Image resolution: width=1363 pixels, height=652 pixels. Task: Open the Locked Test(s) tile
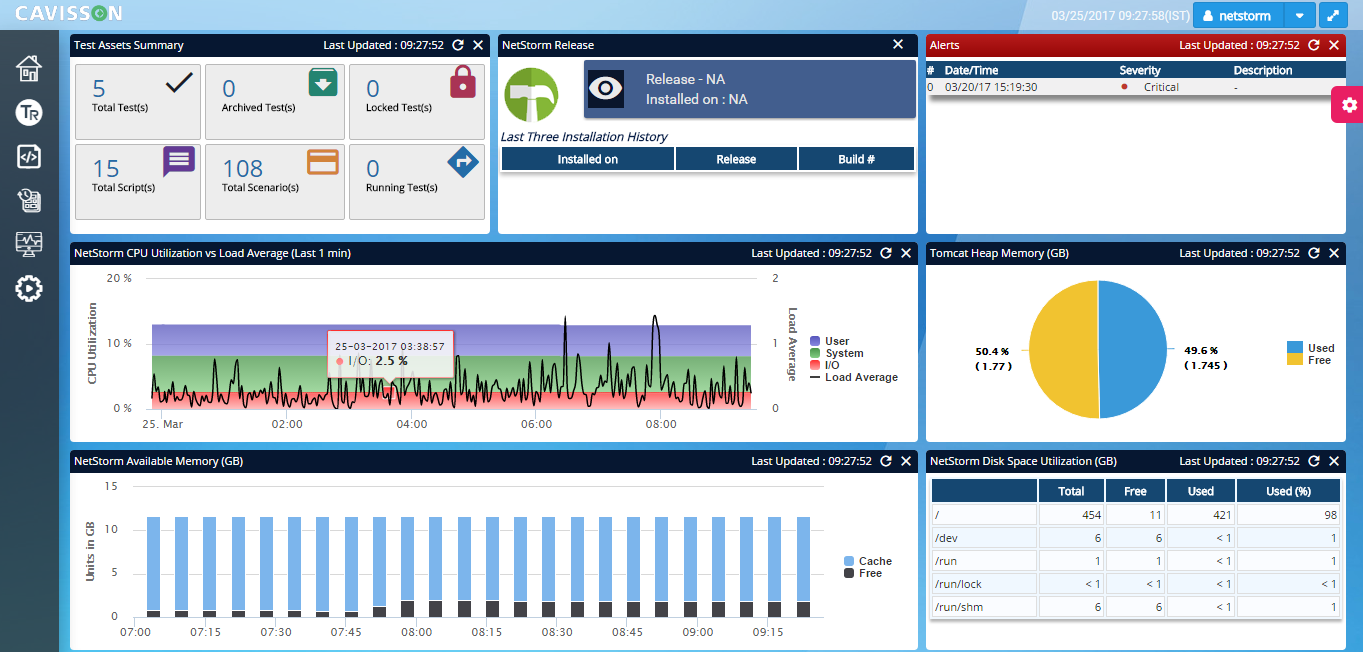[417, 102]
